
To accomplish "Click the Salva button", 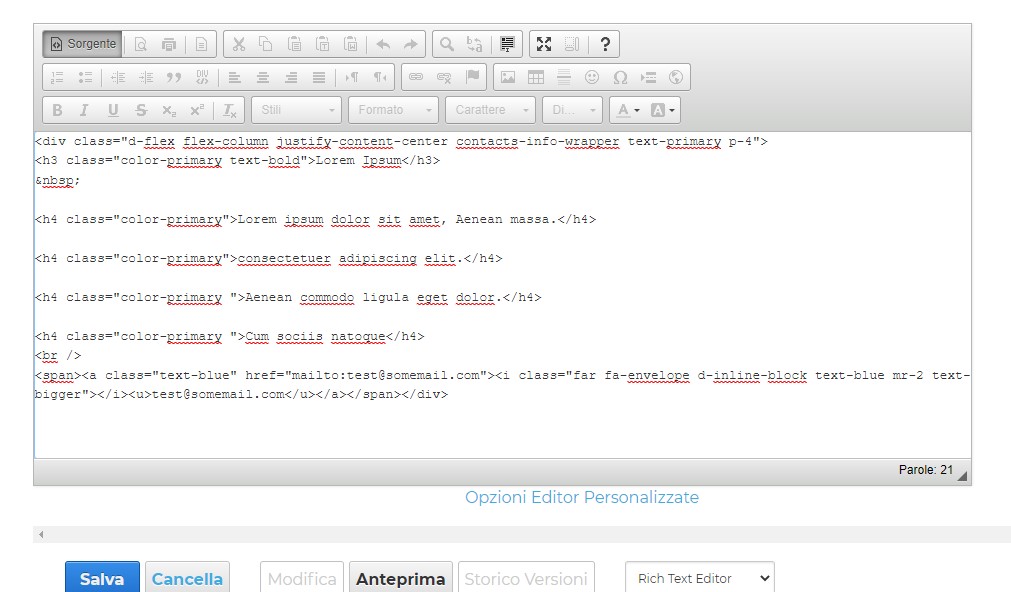I will point(101,578).
